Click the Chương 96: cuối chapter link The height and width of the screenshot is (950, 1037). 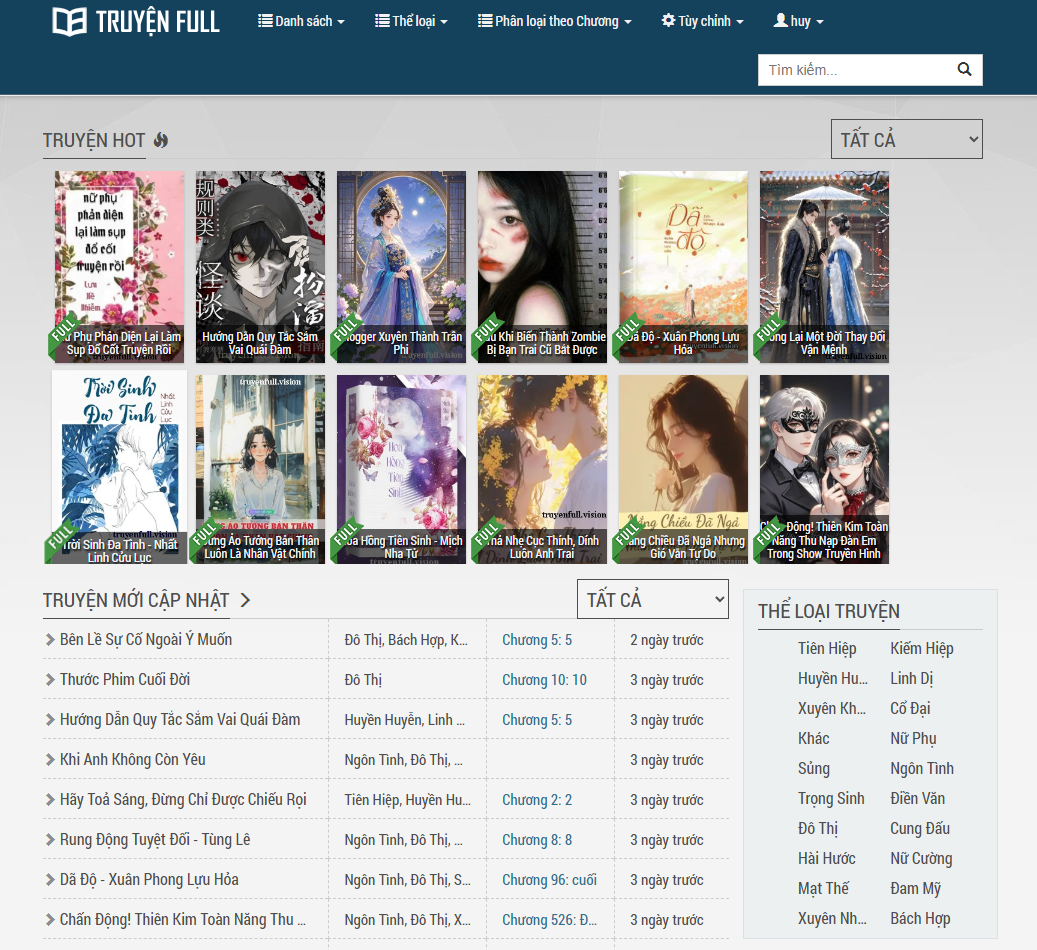(549, 879)
